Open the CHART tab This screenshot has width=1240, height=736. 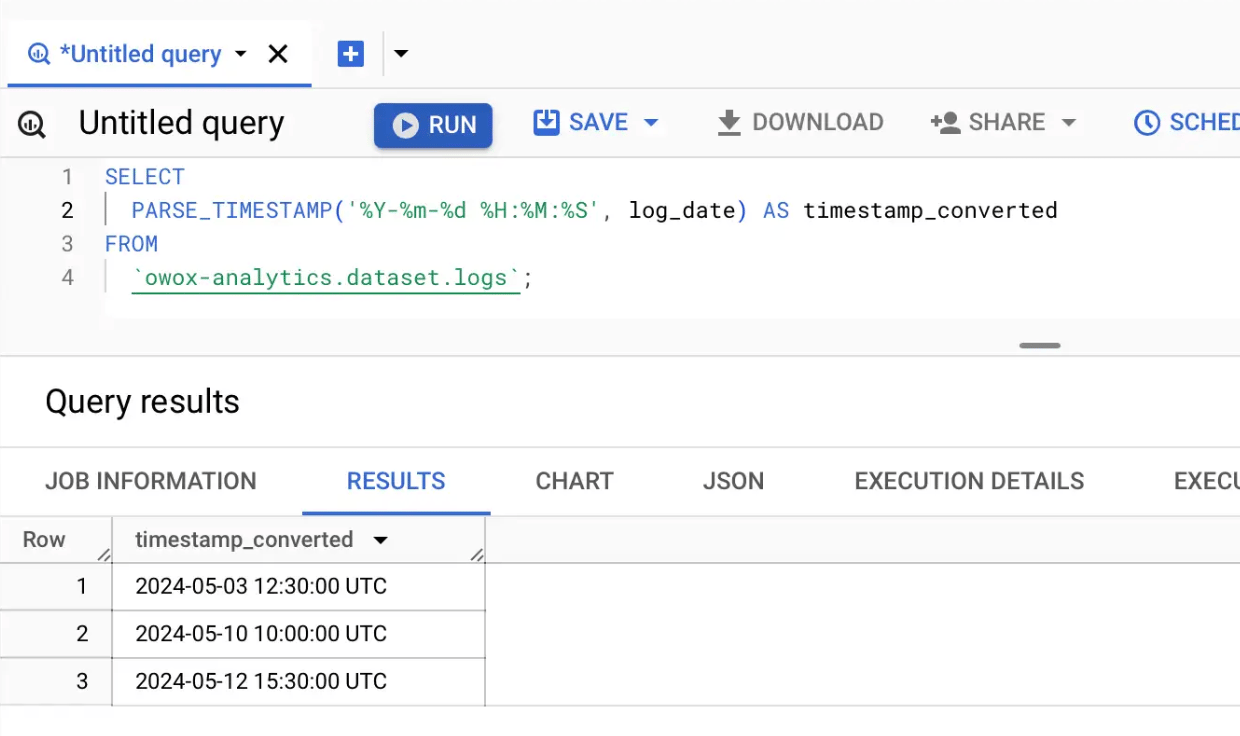tap(574, 481)
